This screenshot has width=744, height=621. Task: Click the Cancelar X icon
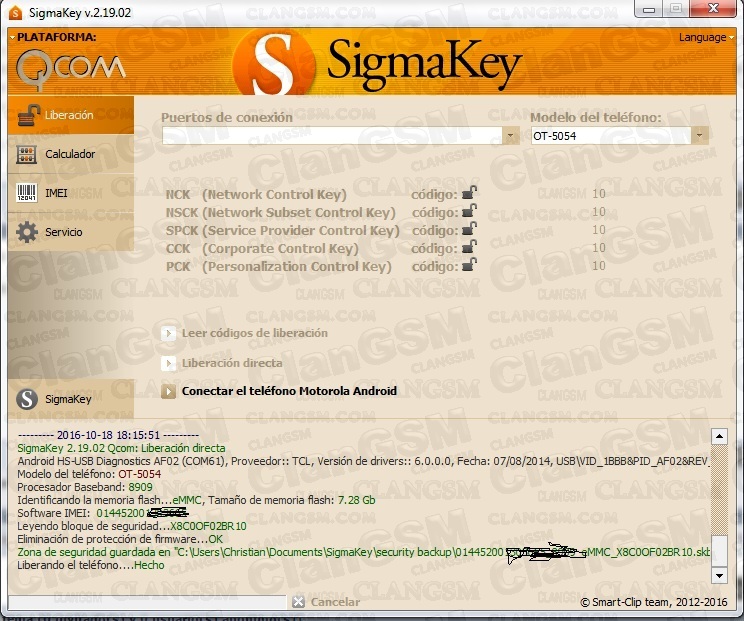click(x=298, y=602)
